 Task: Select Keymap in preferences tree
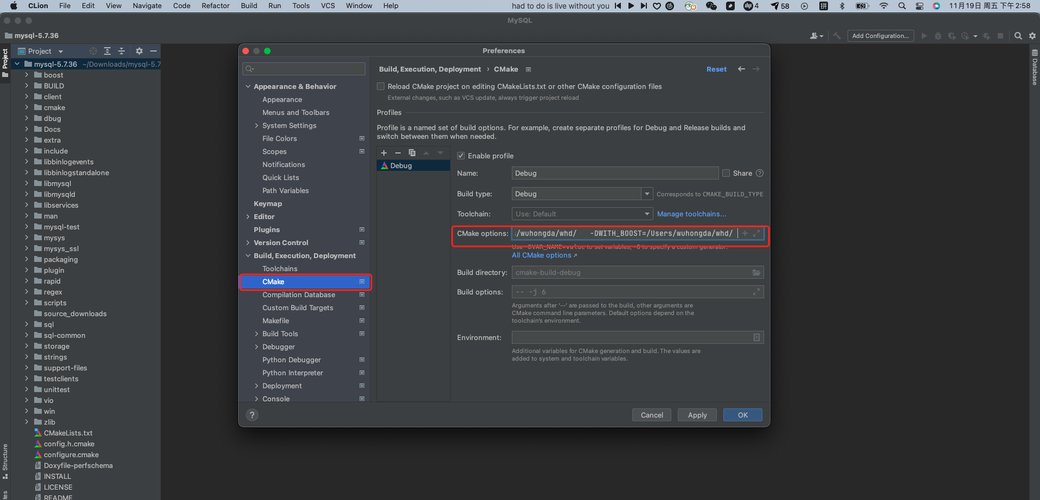[268, 204]
